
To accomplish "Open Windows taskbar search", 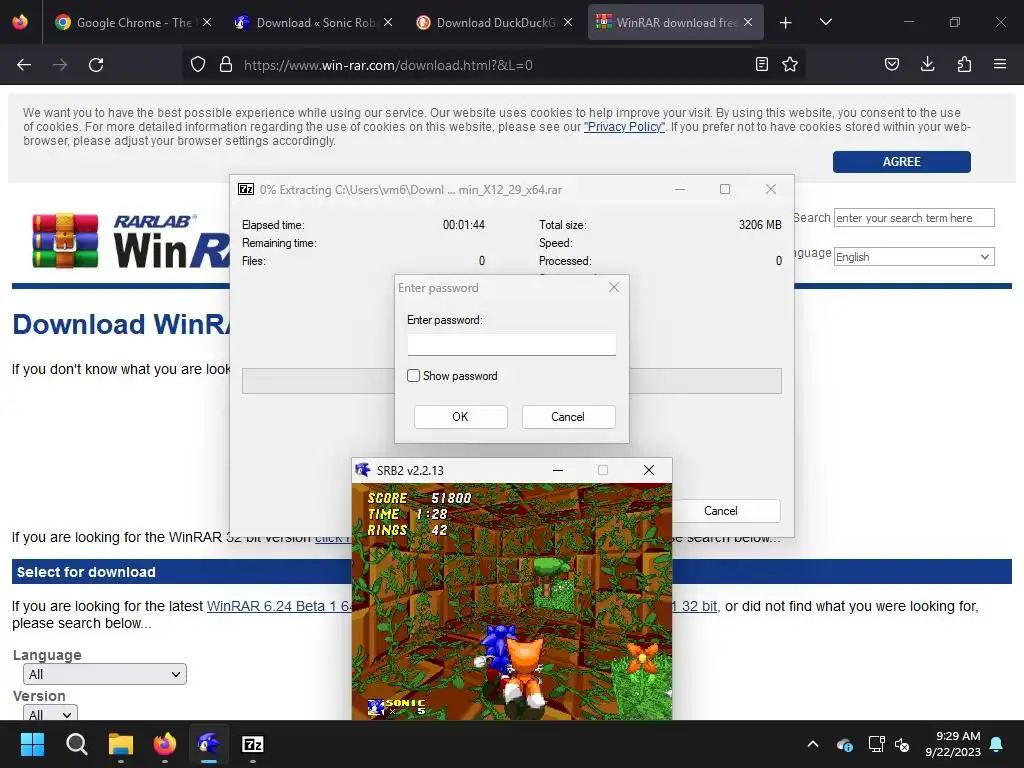I will 76,744.
